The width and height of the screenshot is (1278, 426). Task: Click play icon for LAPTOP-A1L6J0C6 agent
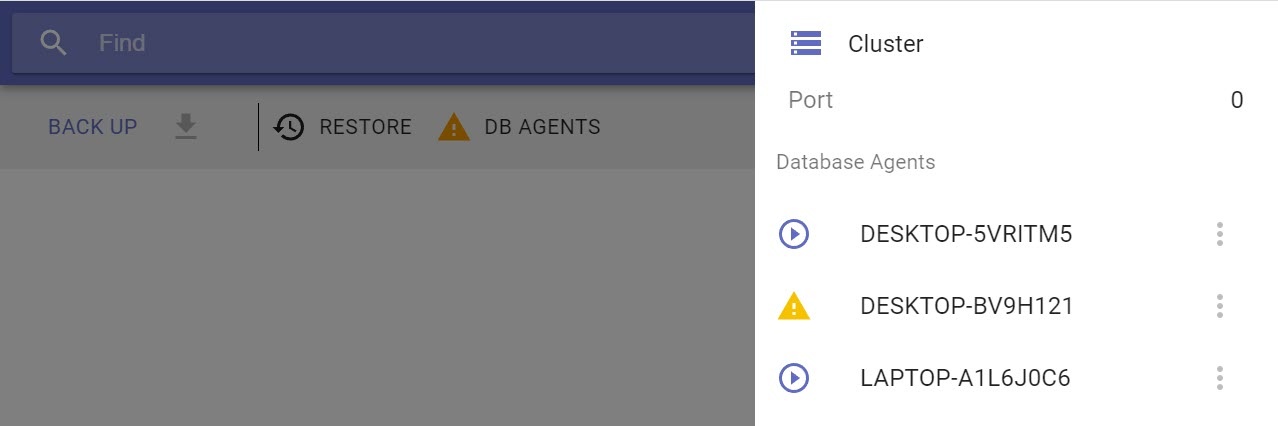tap(794, 378)
